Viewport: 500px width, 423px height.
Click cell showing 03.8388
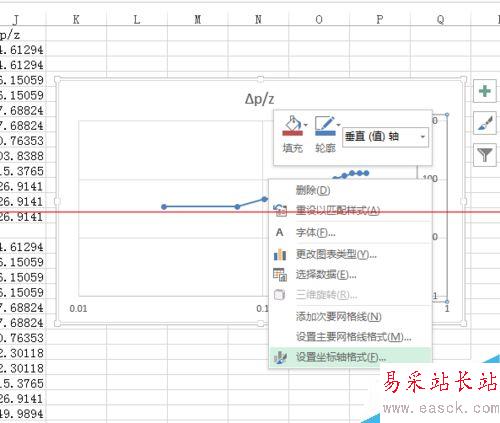tap(23, 156)
